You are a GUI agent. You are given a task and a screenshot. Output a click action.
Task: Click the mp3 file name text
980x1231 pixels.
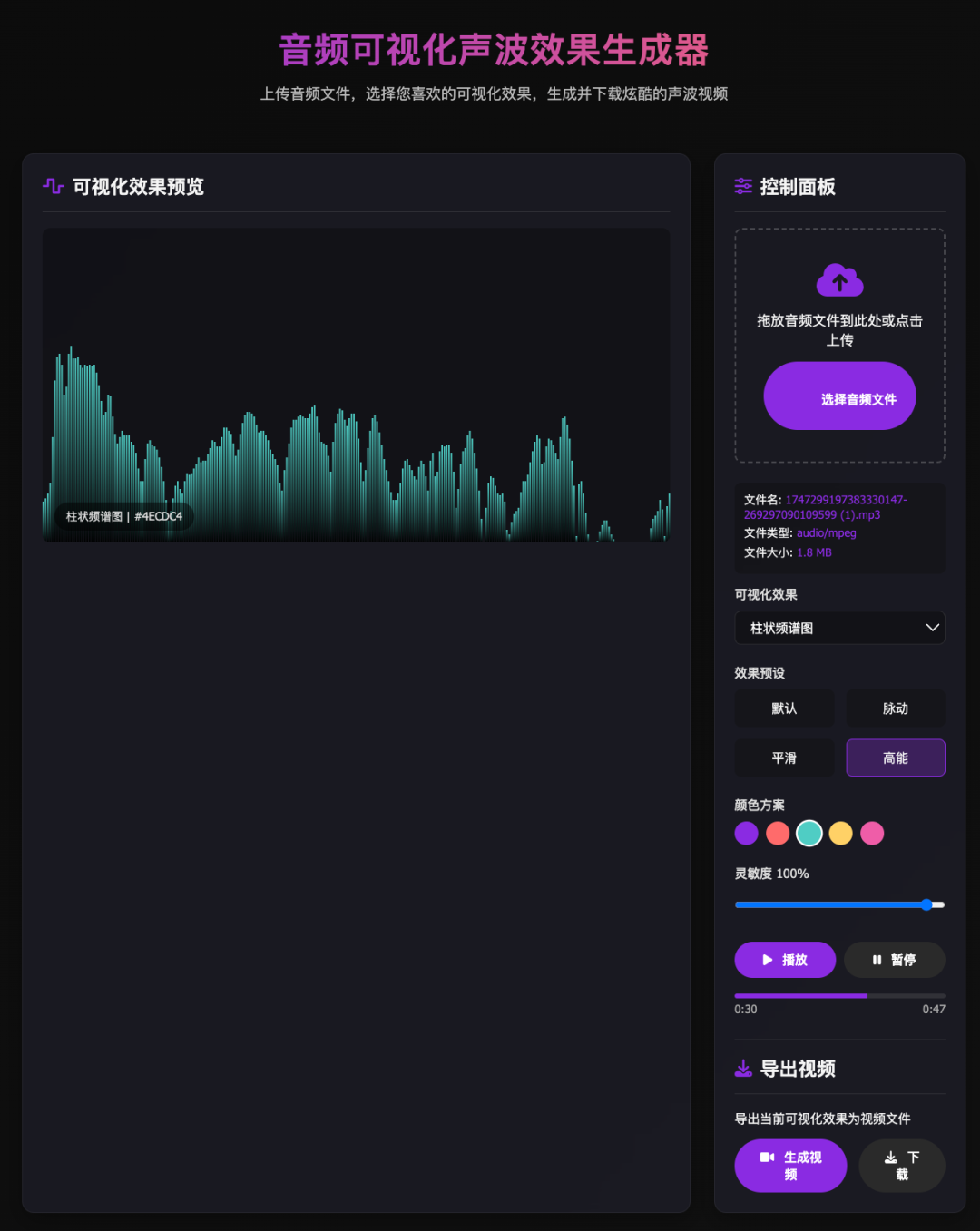click(x=826, y=507)
